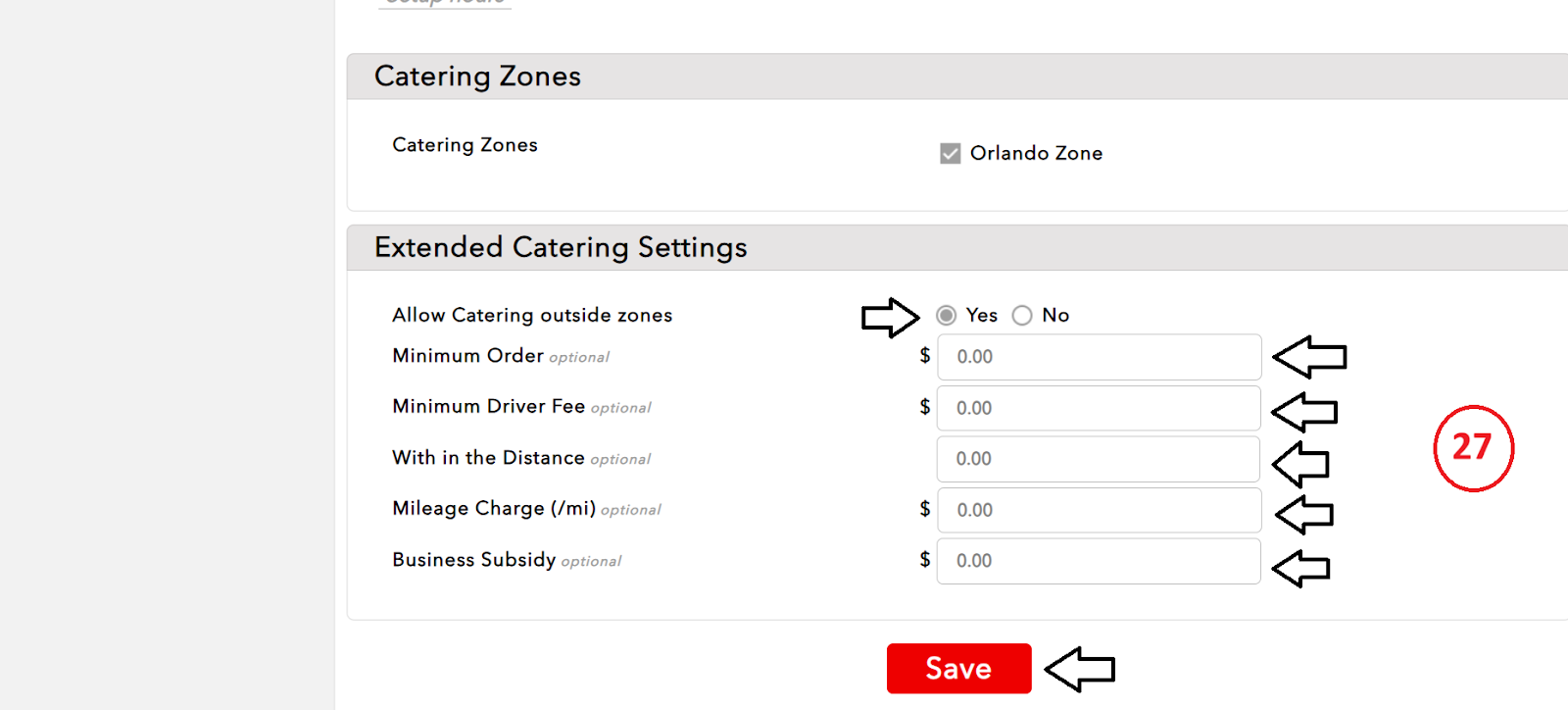Click the arrow beside Mileage Charge field

(1304, 514)
